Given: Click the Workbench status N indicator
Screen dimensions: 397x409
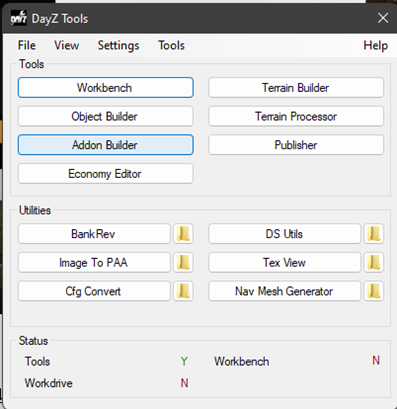Looking at the screenshot, I should [376, 360].
